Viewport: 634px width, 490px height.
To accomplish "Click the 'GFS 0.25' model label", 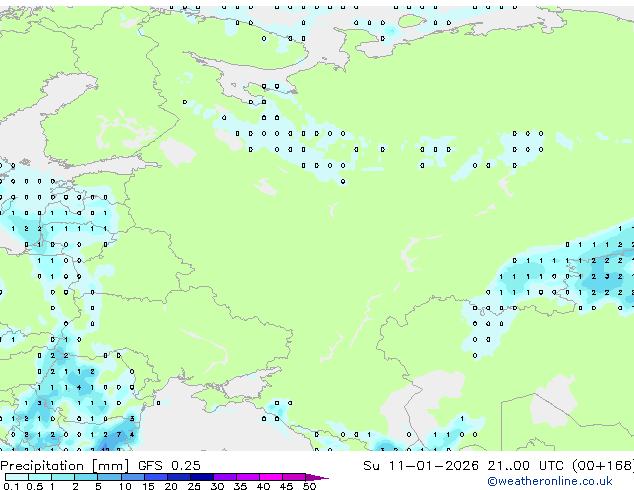I will (169, 466).
